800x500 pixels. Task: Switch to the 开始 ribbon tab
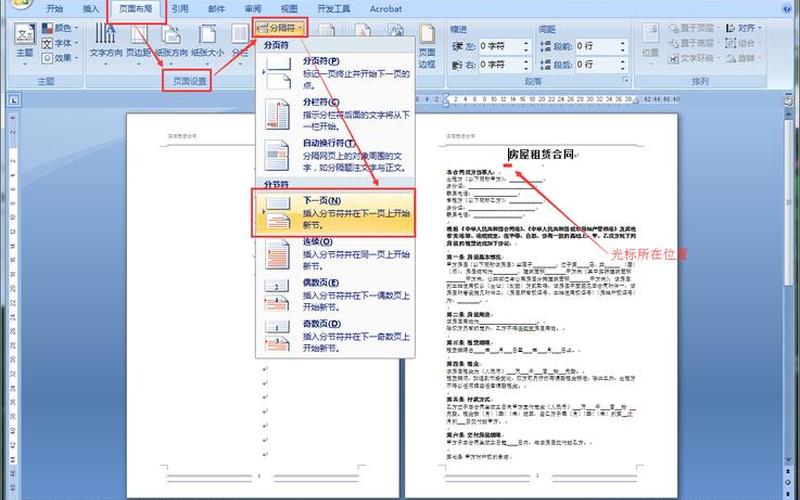[55, 9]
